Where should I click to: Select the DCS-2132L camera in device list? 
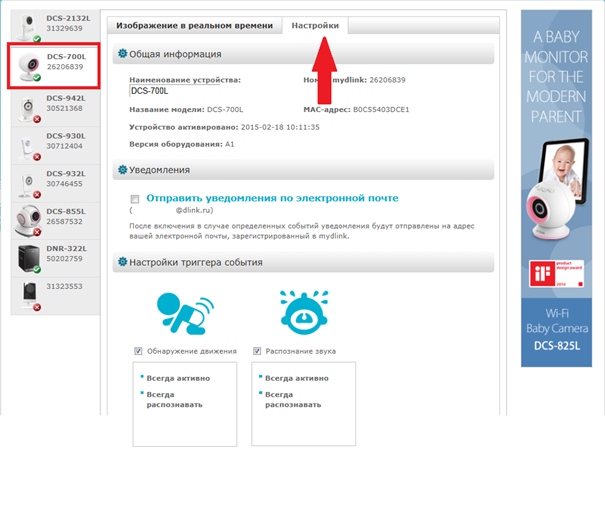pyautogui.click(x=55, y=25)
